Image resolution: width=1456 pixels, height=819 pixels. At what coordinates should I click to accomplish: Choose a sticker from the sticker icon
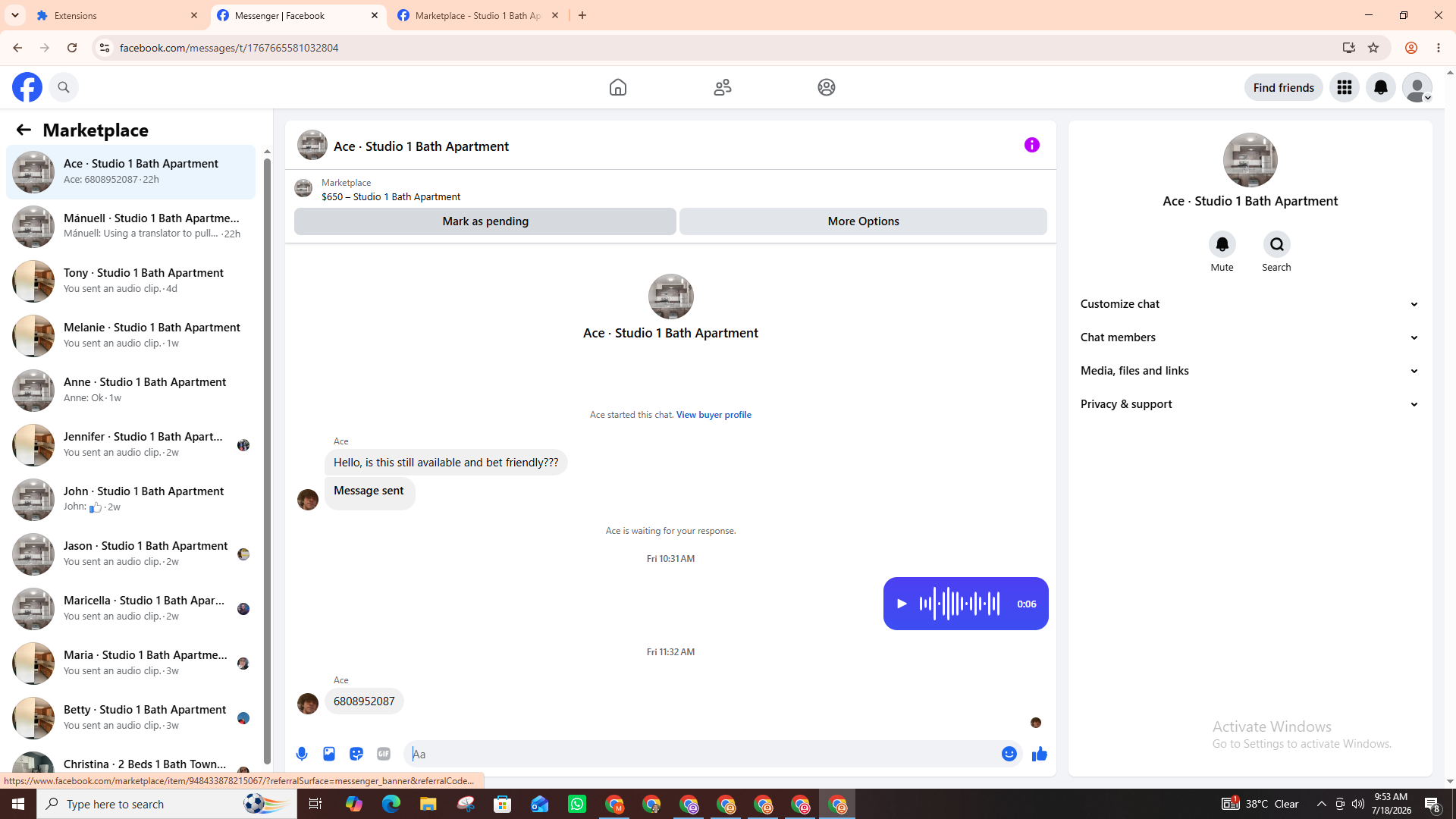[356, 754]
